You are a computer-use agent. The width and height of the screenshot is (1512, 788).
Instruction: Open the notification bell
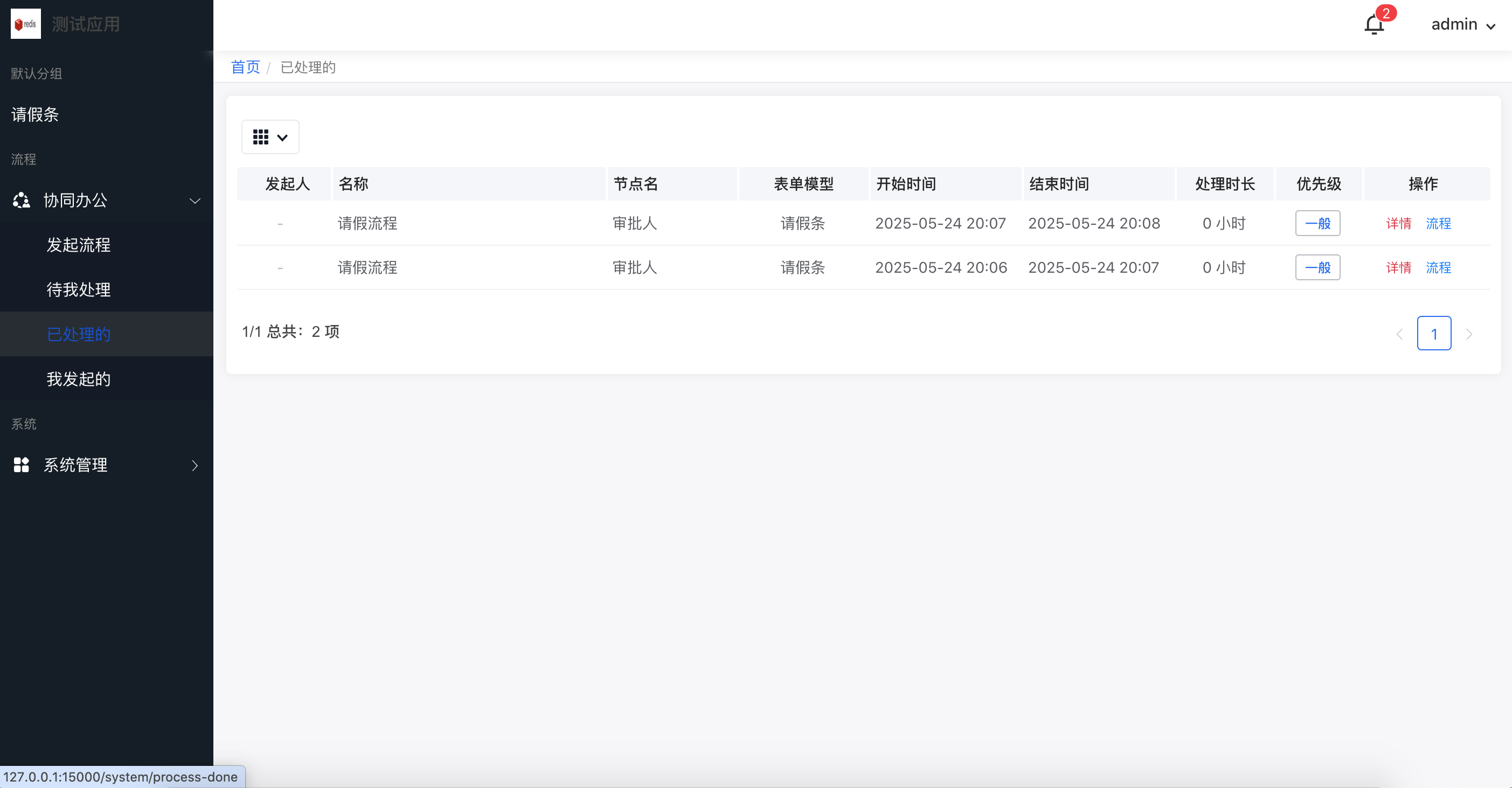(x=1374, y=25)
